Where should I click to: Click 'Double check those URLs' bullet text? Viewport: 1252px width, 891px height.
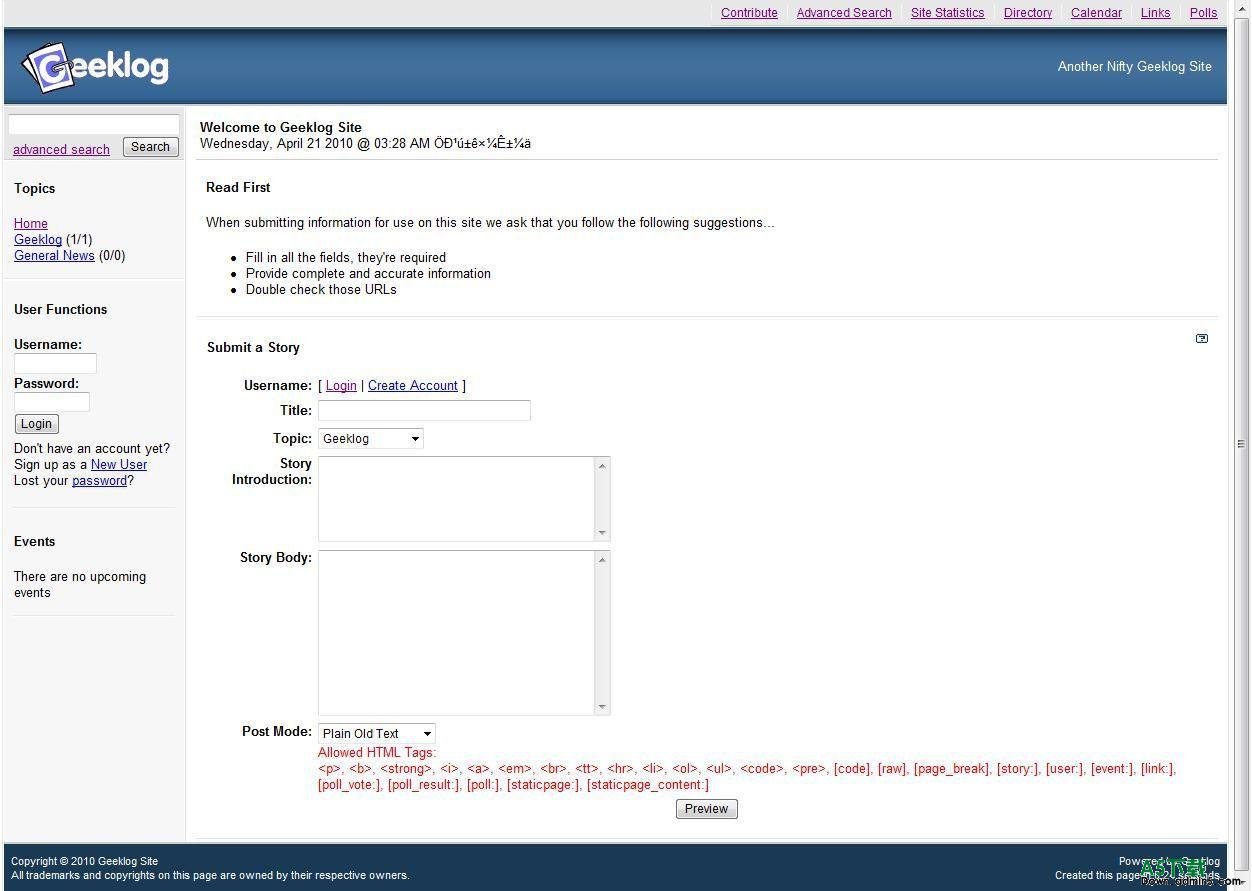(x=321, y=289)
